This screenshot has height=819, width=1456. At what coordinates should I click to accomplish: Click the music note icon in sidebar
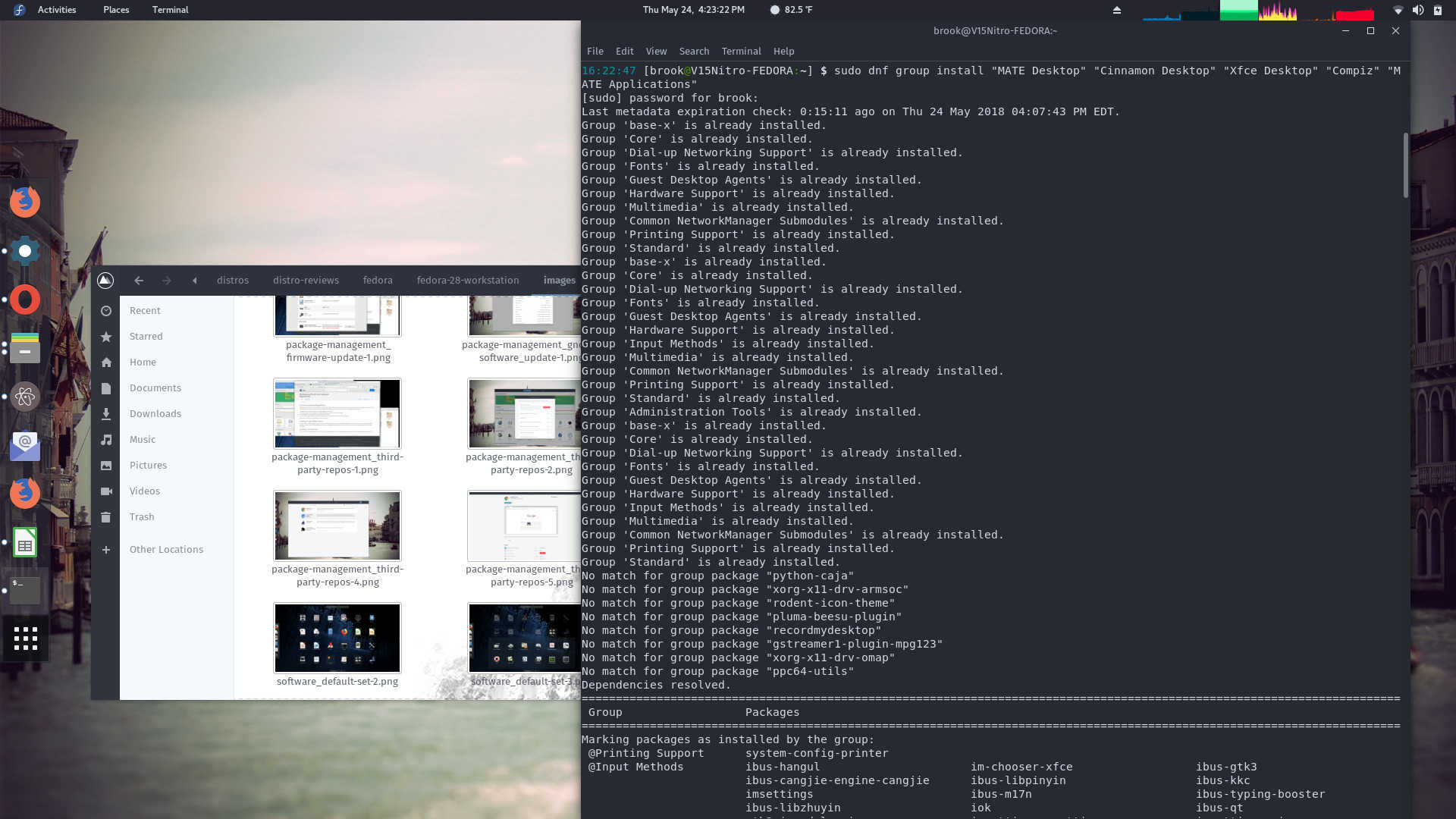tap(106, 440)
